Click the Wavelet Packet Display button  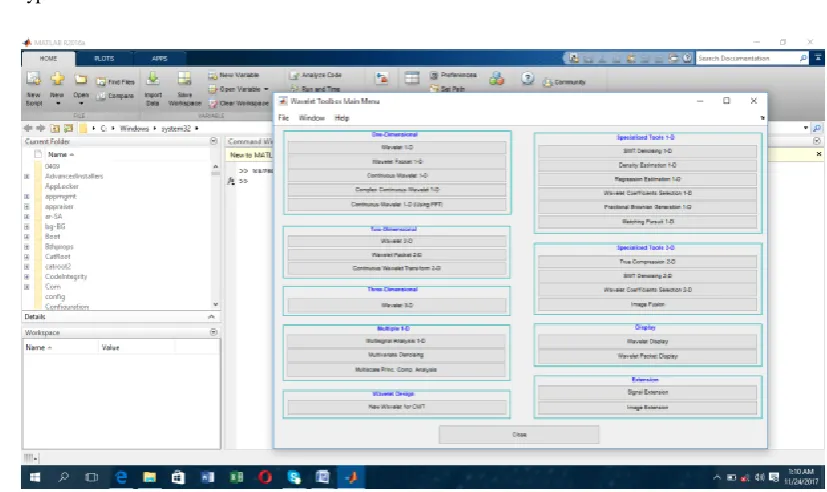click(647, 356)
